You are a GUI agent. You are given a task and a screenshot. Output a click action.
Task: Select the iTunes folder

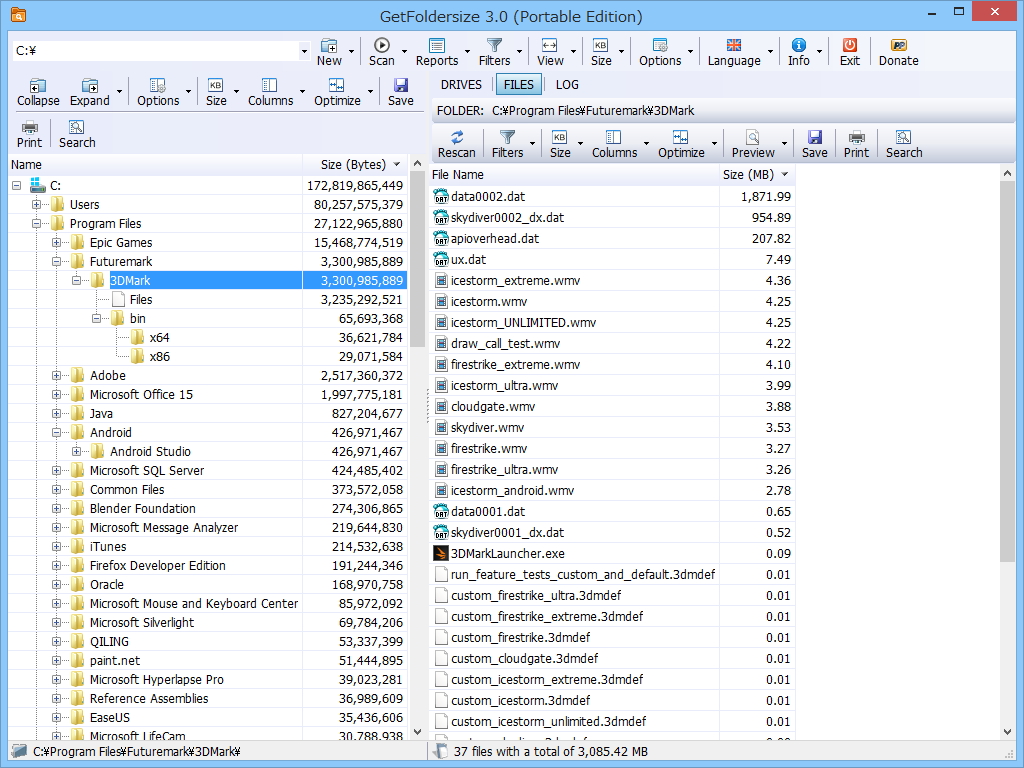(108, 547)
